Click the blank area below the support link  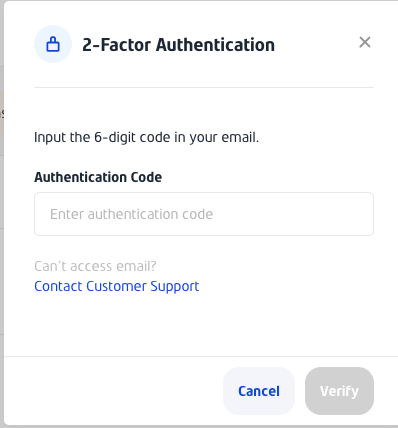point(204,325)
